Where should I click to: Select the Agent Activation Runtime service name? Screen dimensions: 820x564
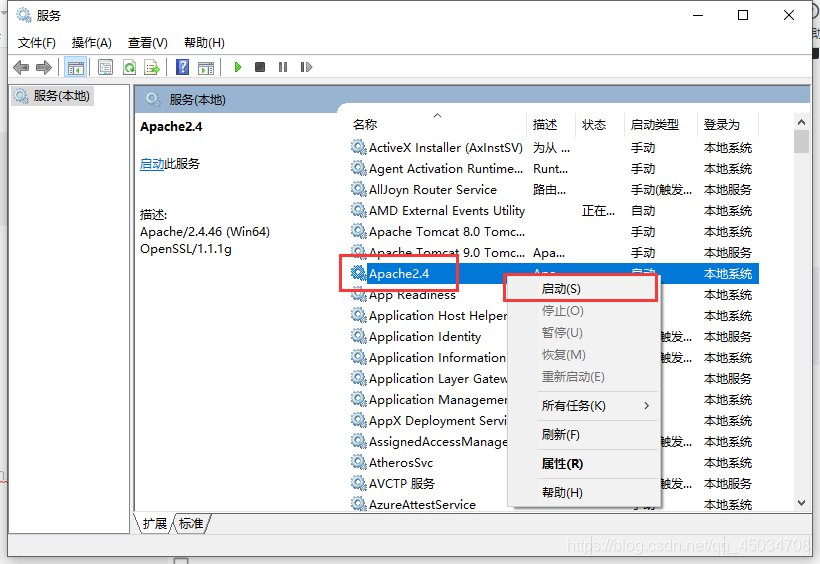point(446,168)
